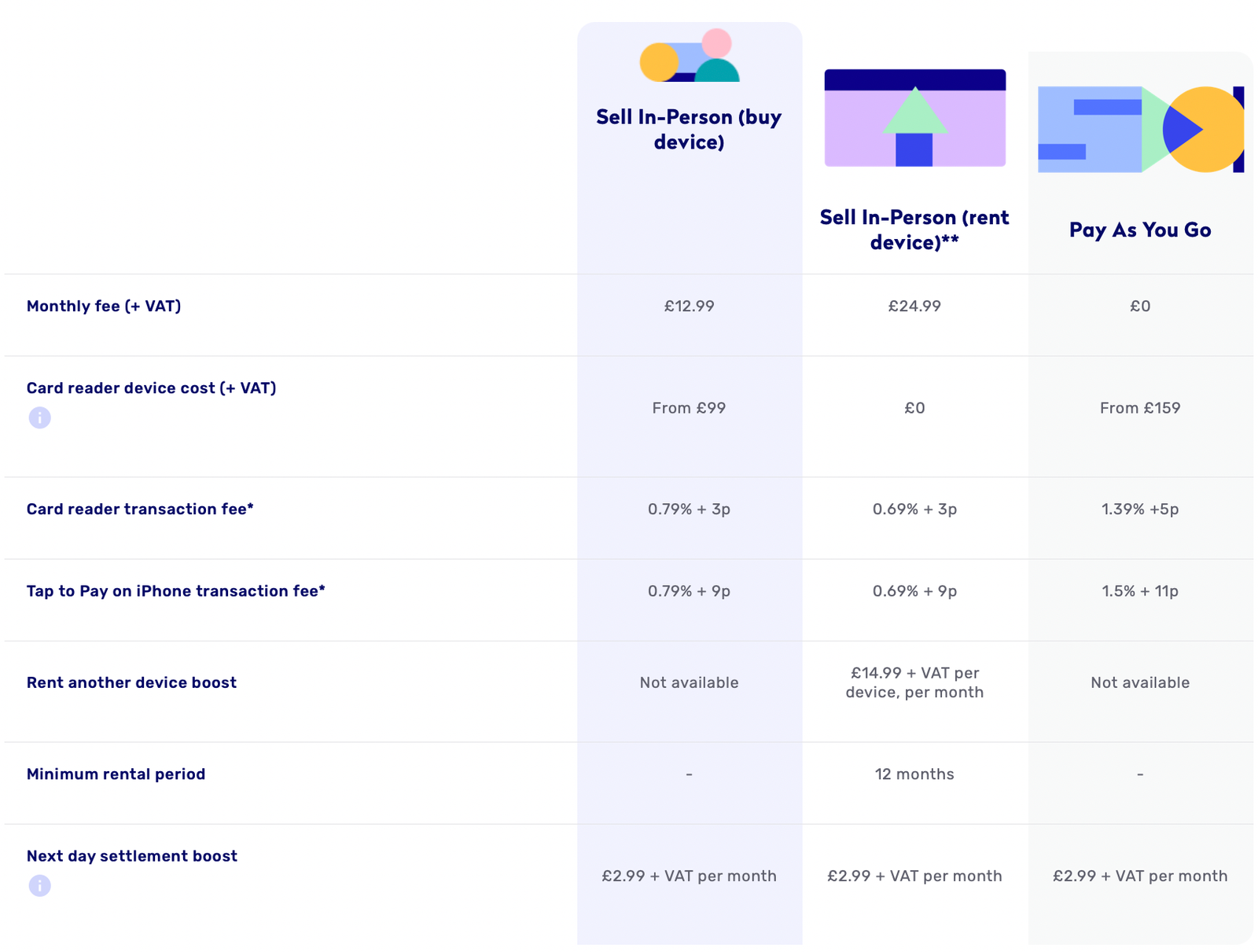Viewport: 1258px width, 952px height.
Task: Click the 12 months rental period value
Action: [914, 774]
